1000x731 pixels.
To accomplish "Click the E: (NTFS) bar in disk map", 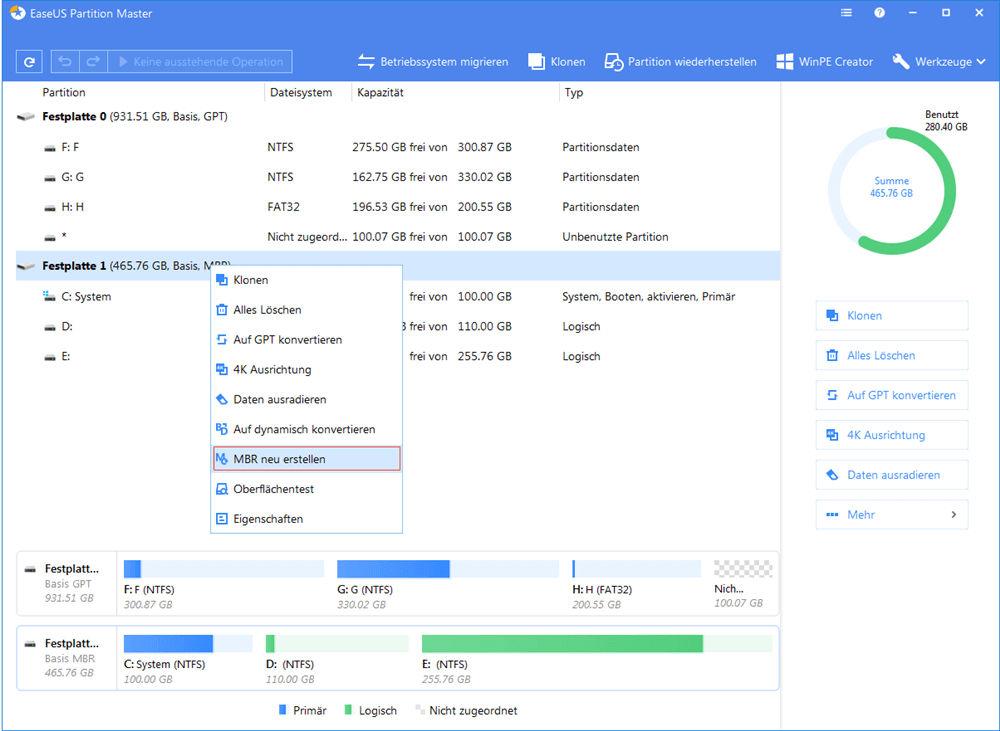I will coord(597,644).
